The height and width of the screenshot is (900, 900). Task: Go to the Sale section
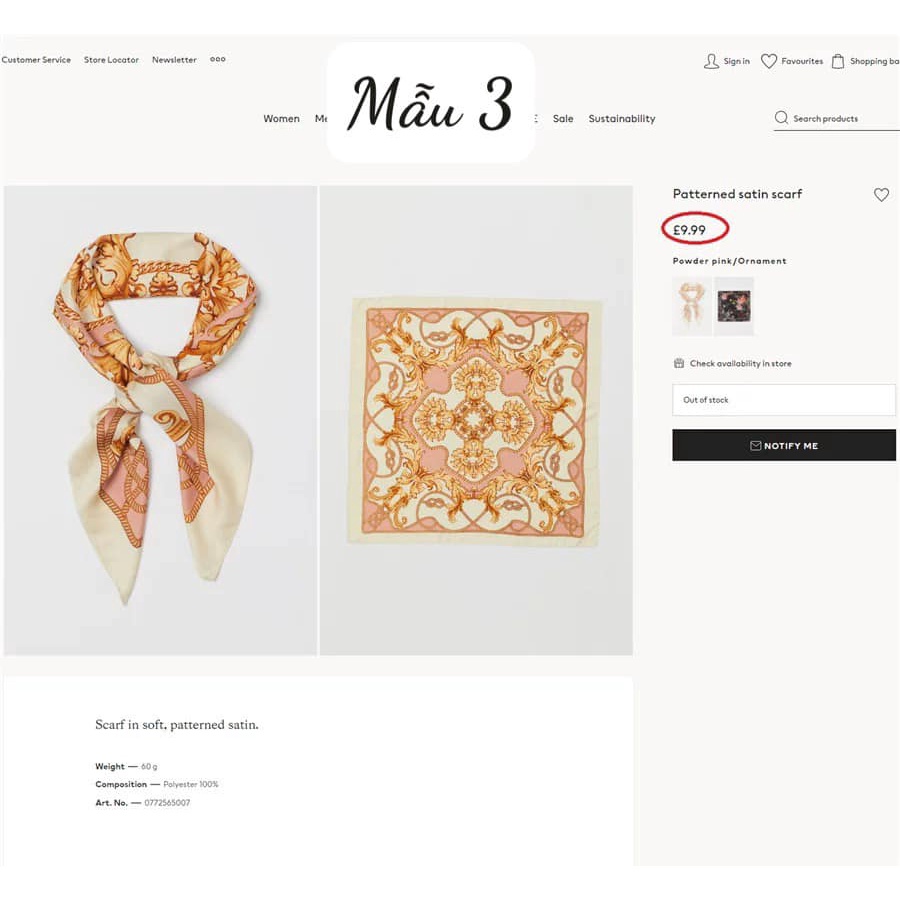(x=563, y=119)
